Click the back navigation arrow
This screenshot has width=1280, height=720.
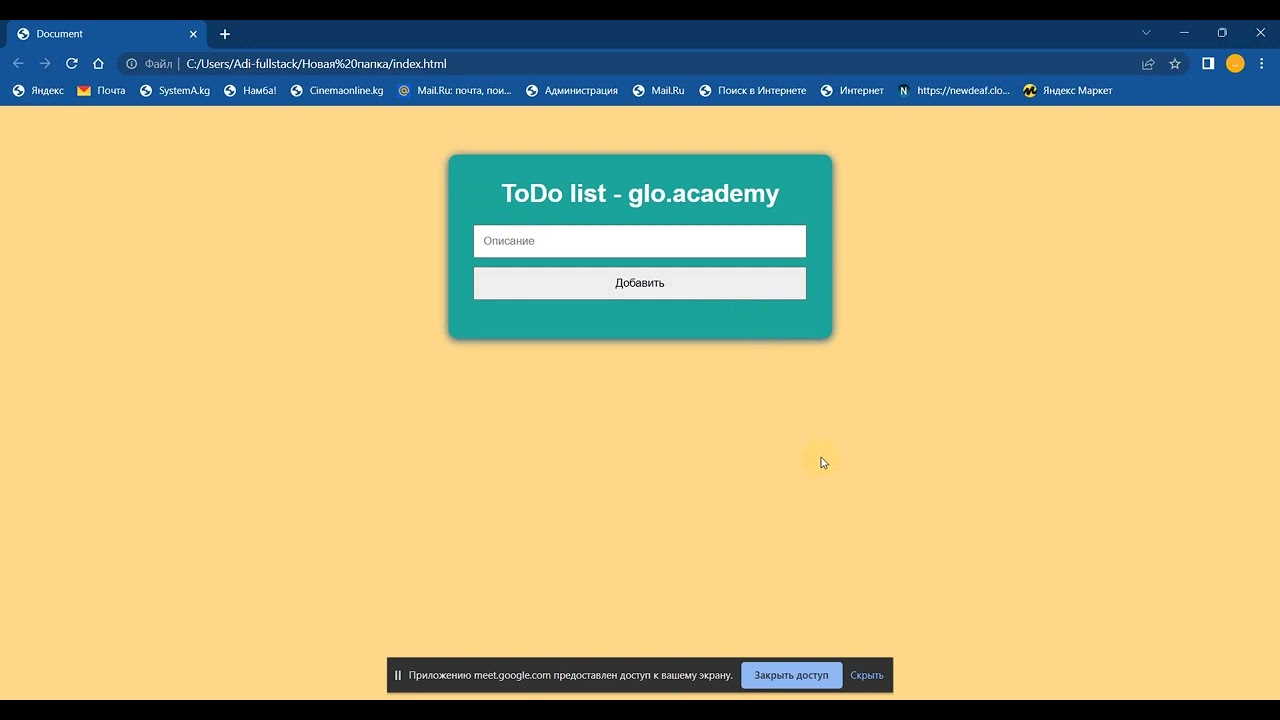(18, 63)
